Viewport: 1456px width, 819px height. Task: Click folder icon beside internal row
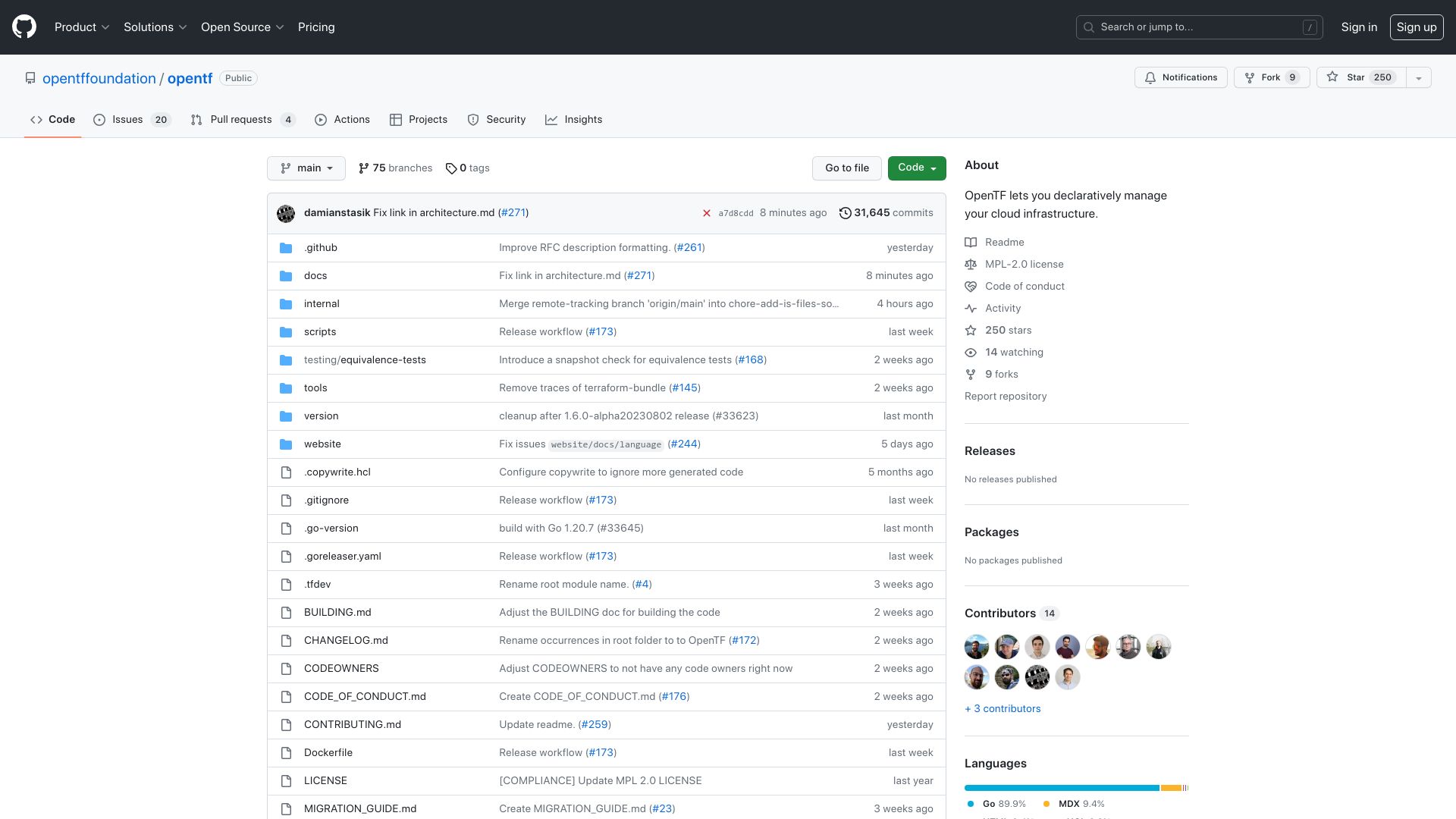coord(286,304)
